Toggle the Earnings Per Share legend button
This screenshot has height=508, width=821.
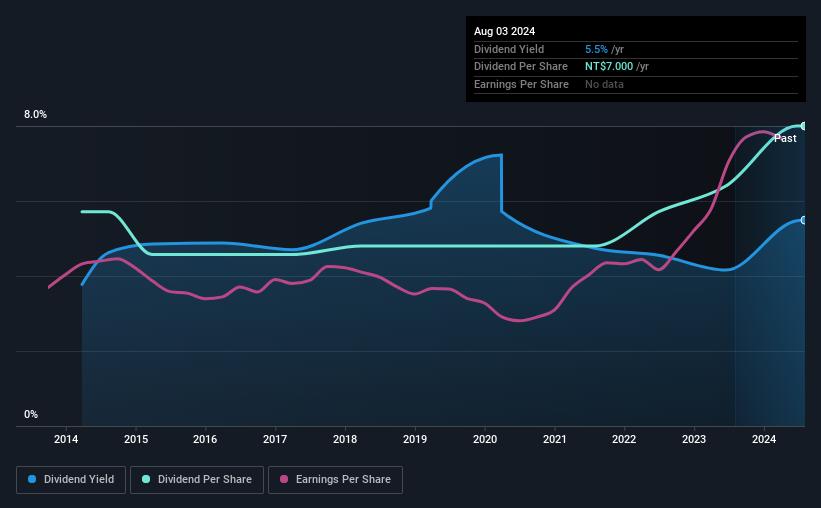[335, 480]
